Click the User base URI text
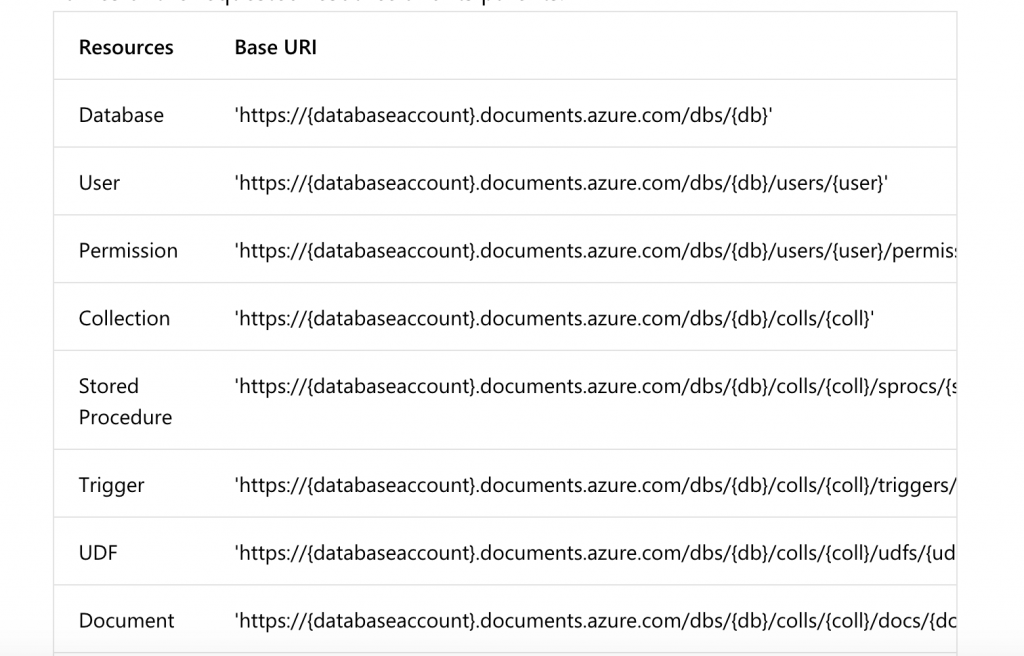1024x656 pixels. [561, 183]
